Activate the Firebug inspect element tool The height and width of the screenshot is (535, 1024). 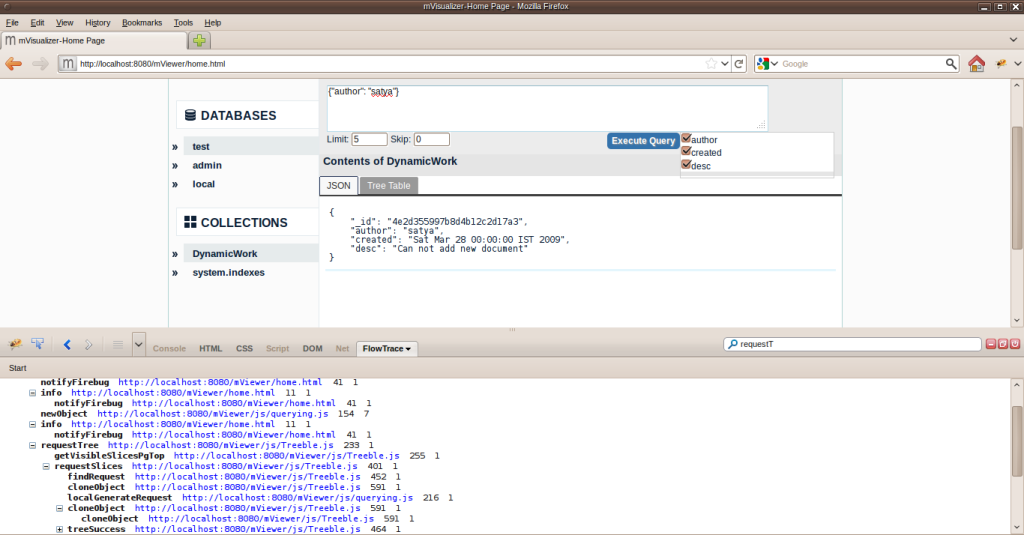[38, 344]
